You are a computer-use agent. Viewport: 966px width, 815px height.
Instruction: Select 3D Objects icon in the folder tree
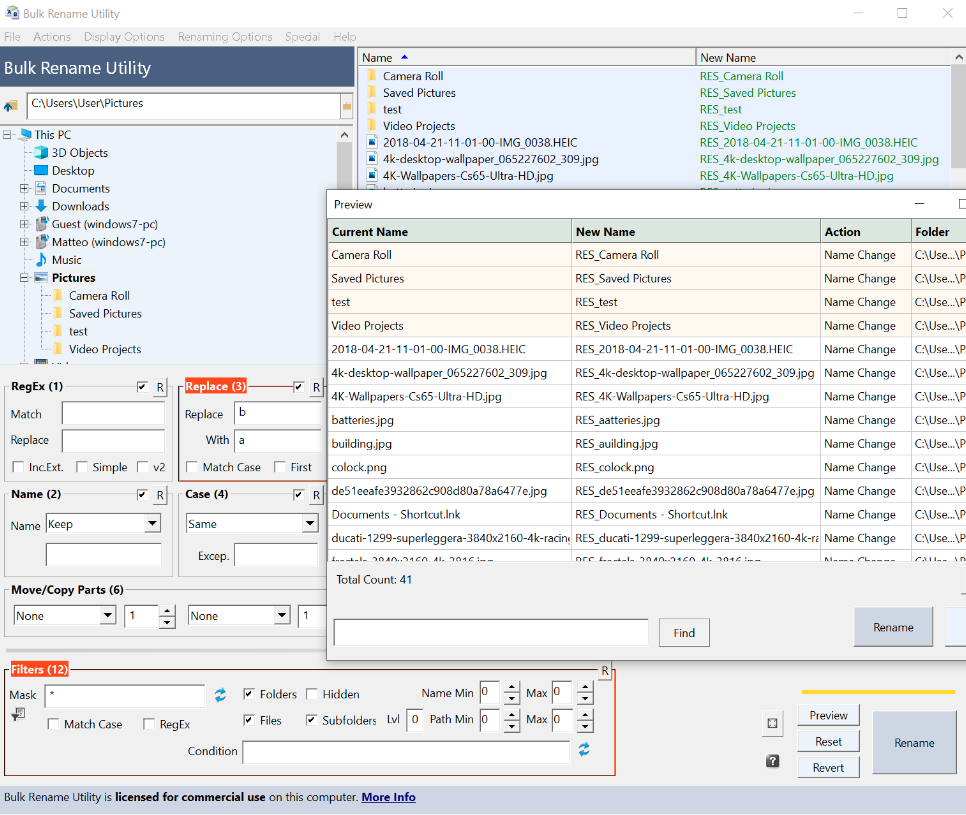click(x=41, y=153)
